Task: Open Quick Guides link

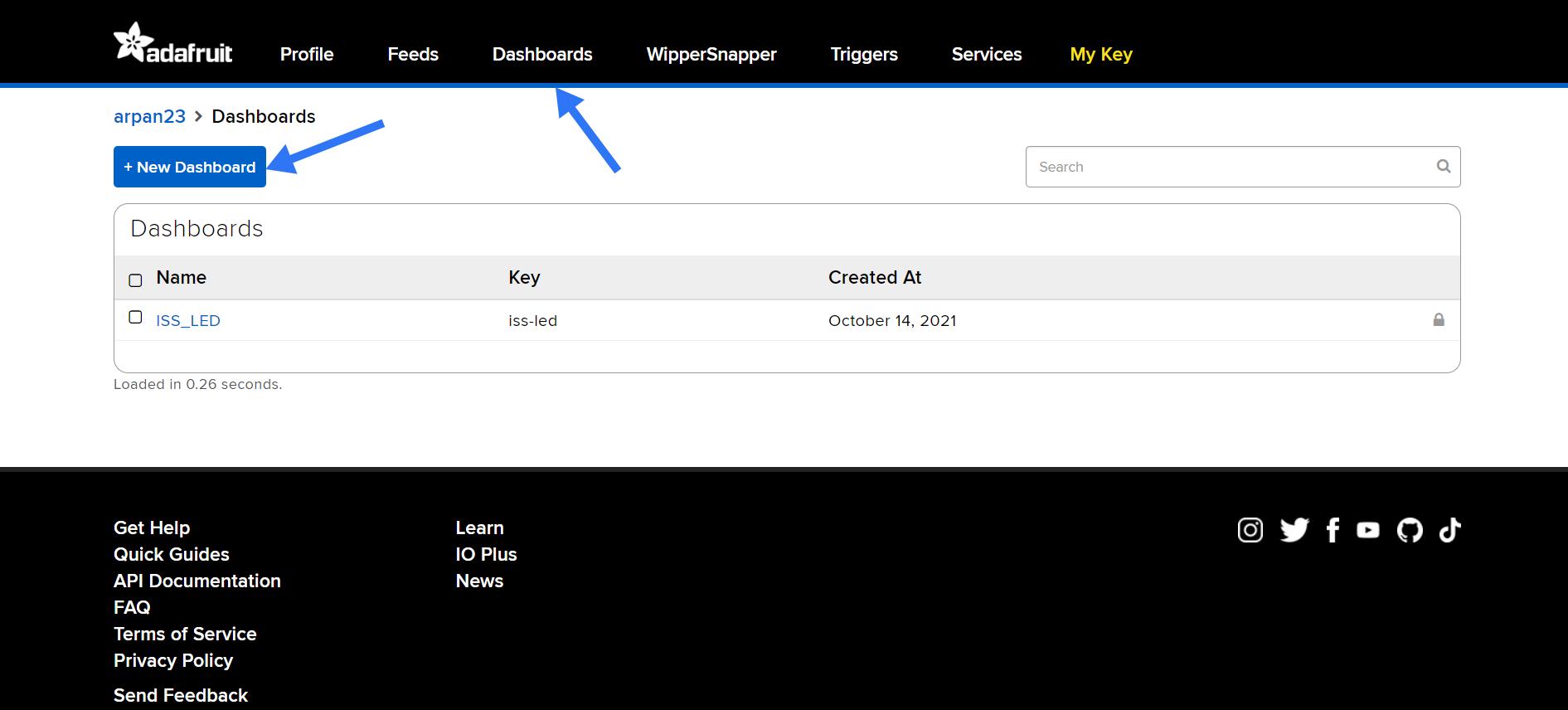Action: [x=172, y=554]
